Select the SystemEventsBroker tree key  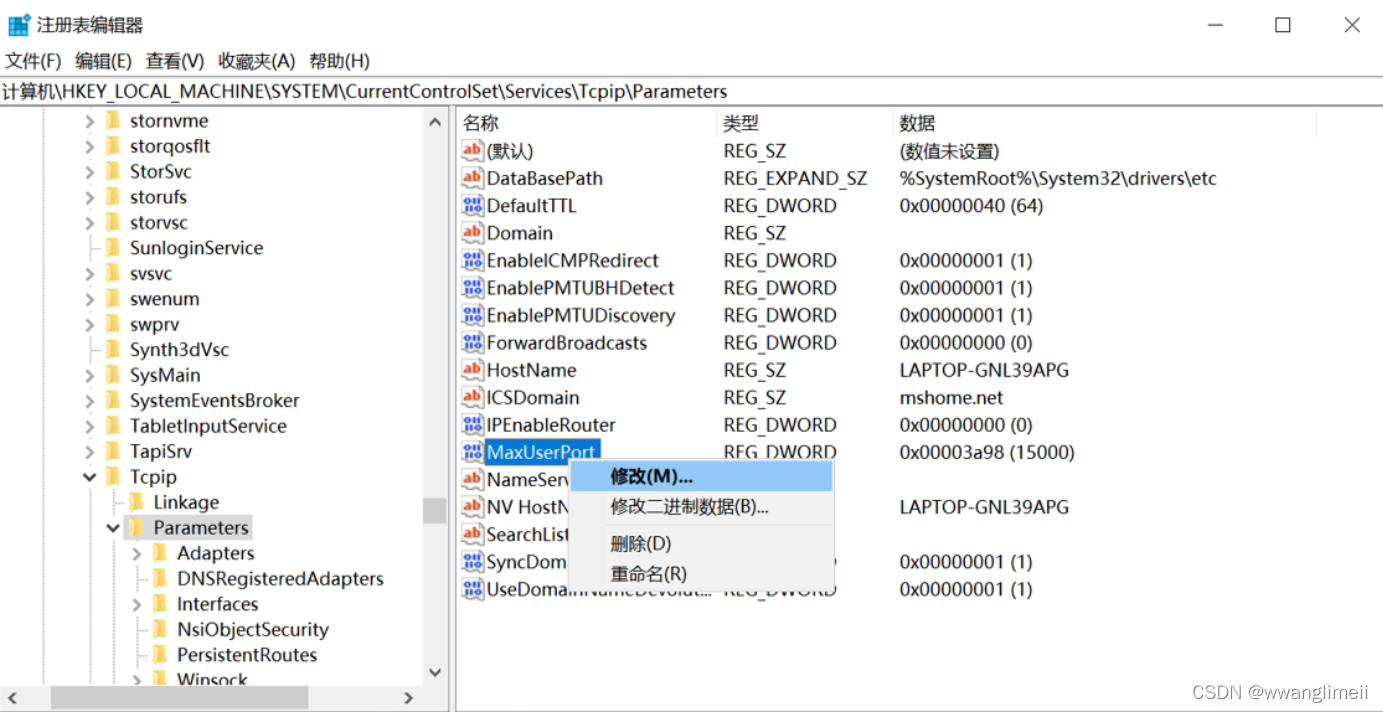click(x=214, y=400)
